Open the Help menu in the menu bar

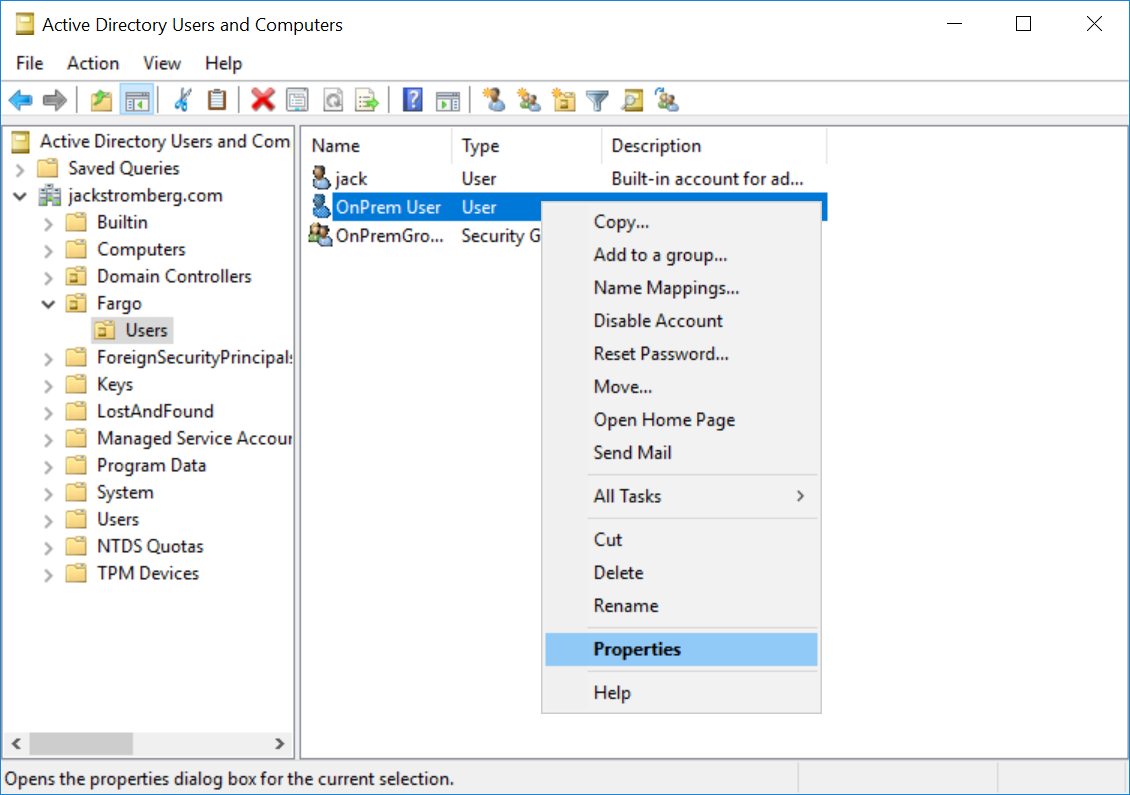click(x=223, y=63)
